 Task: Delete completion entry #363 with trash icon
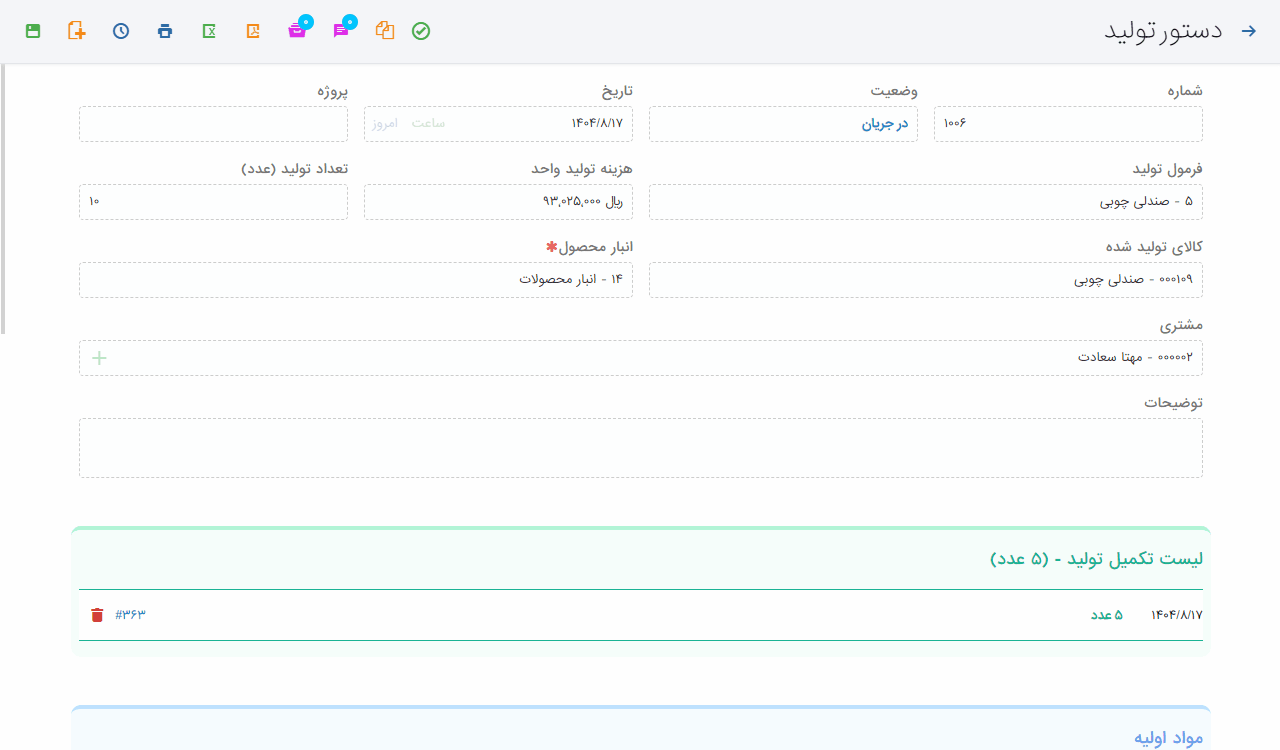[97, 615]
